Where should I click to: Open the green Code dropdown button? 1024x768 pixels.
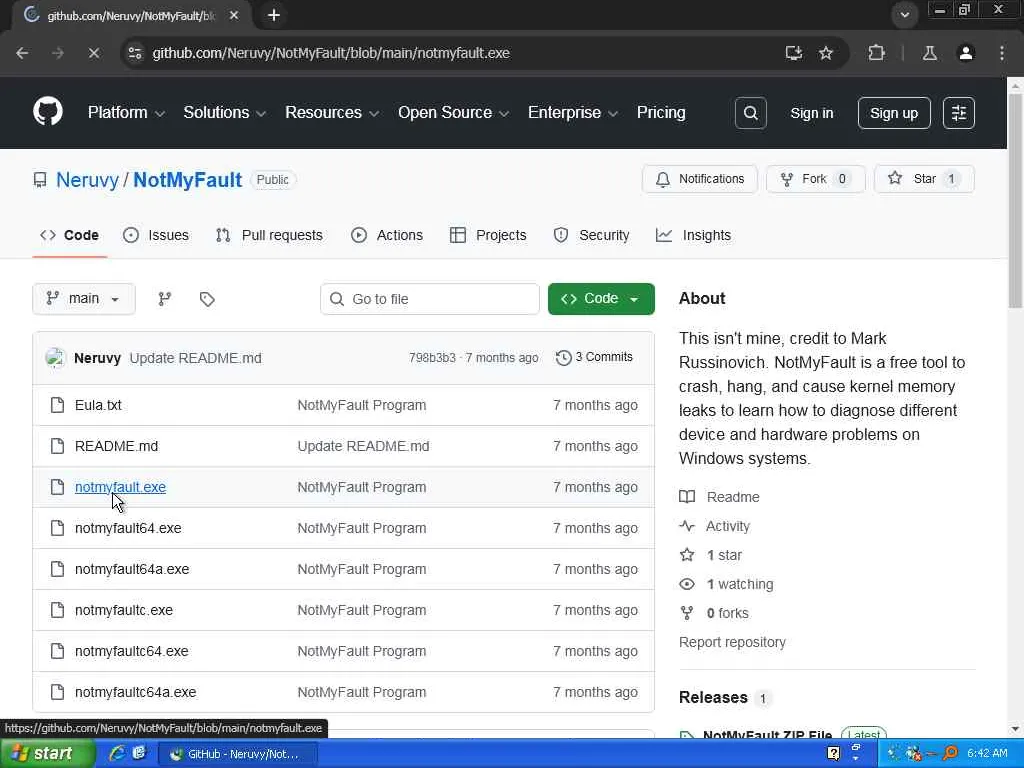601,299
